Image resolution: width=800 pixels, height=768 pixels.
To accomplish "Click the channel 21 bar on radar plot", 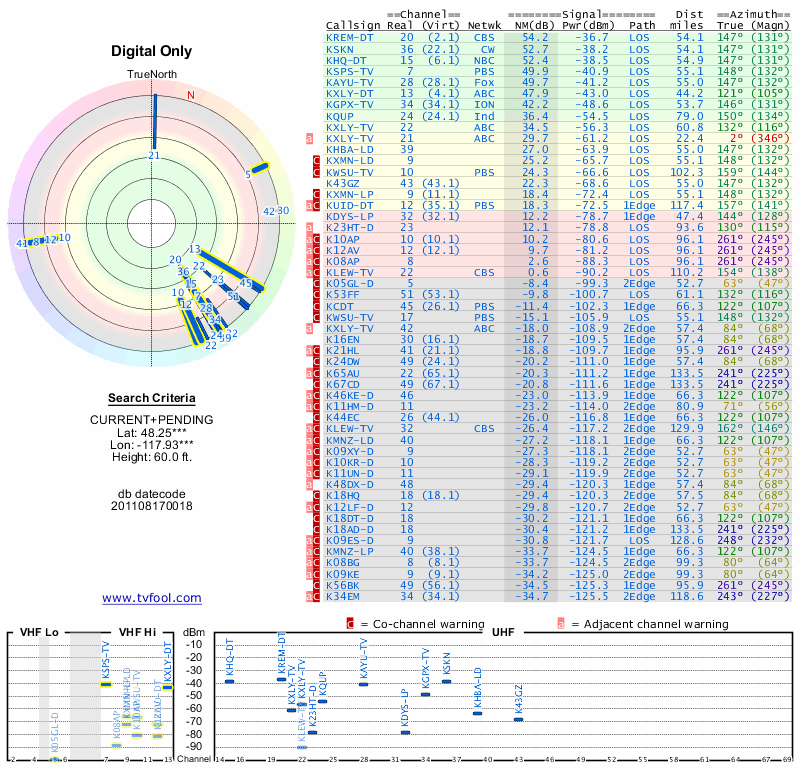I will [155, 122].
